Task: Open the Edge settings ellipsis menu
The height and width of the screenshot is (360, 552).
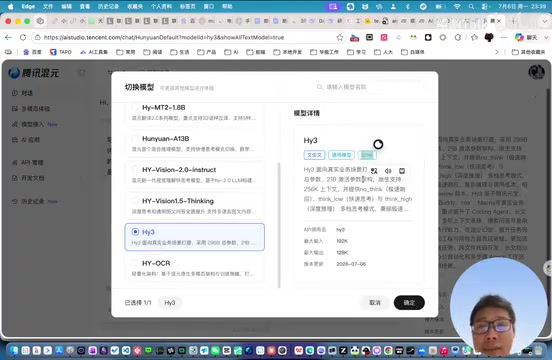Action: [x=504, y=37]
